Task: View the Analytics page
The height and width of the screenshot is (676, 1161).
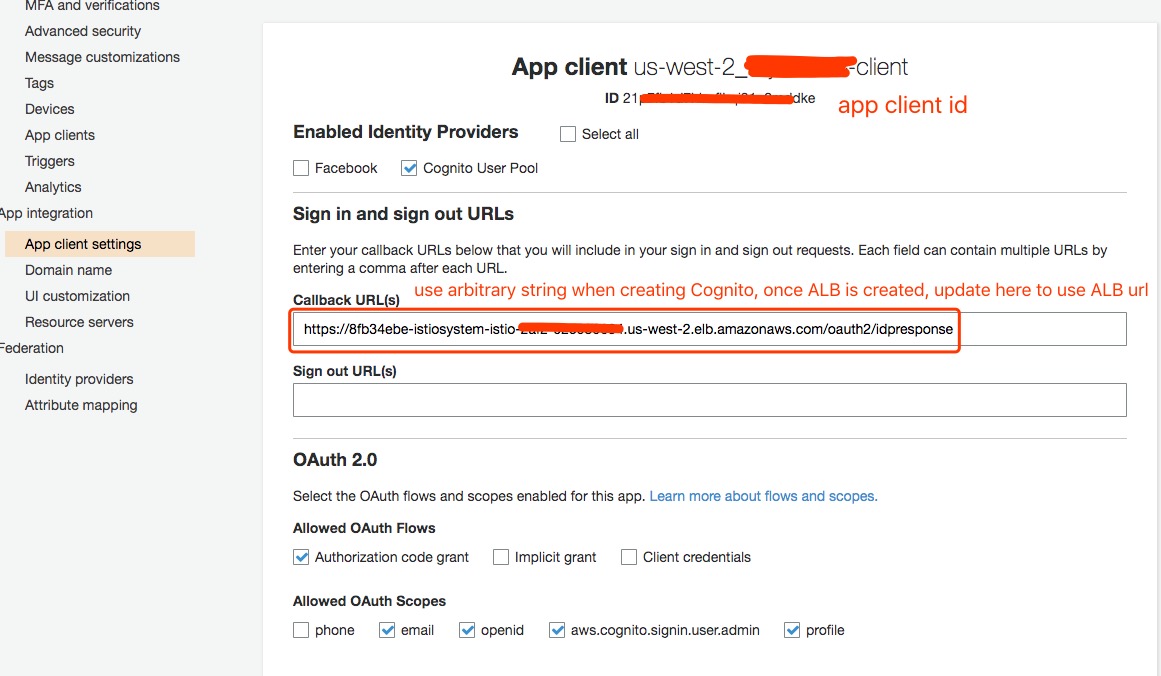Action: pyautogui.click(x=53, y=187)
